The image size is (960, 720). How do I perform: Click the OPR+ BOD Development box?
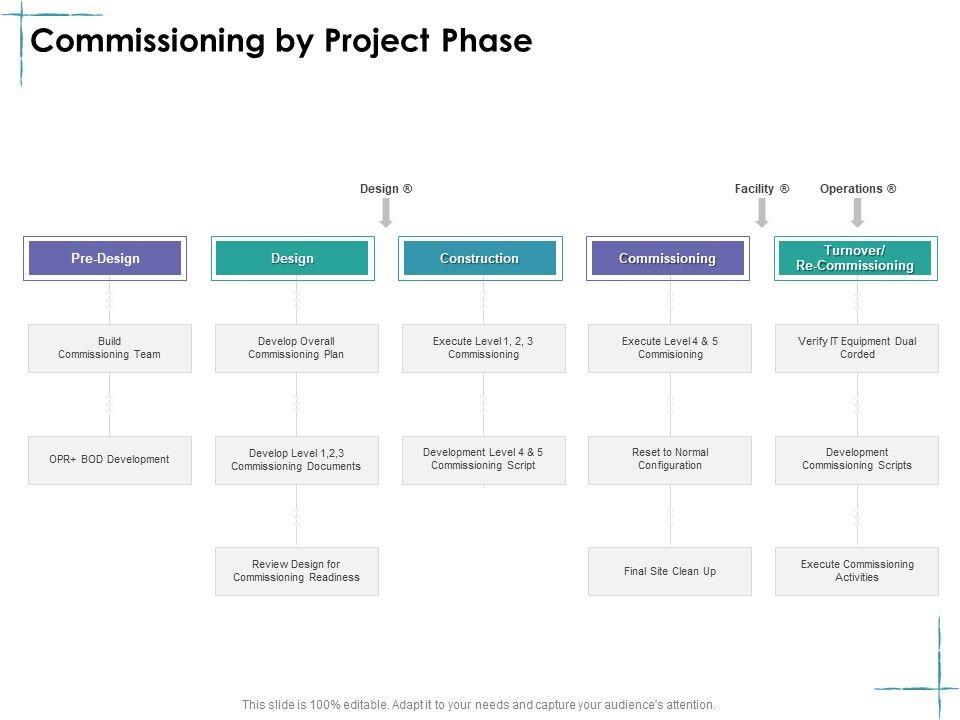(x=110, y=460)
